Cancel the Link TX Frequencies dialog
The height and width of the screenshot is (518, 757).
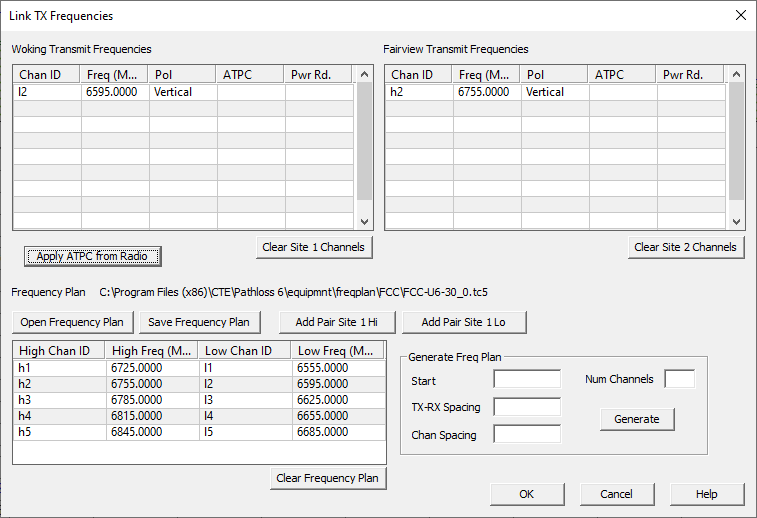click(x=616, y=494)
